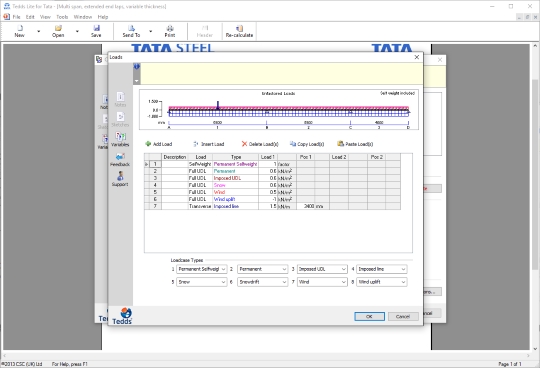The height and width of the screenshot is (368, 540).
Task: Click the Tedds application icon in title bar
Action: (x=7, y=6)
